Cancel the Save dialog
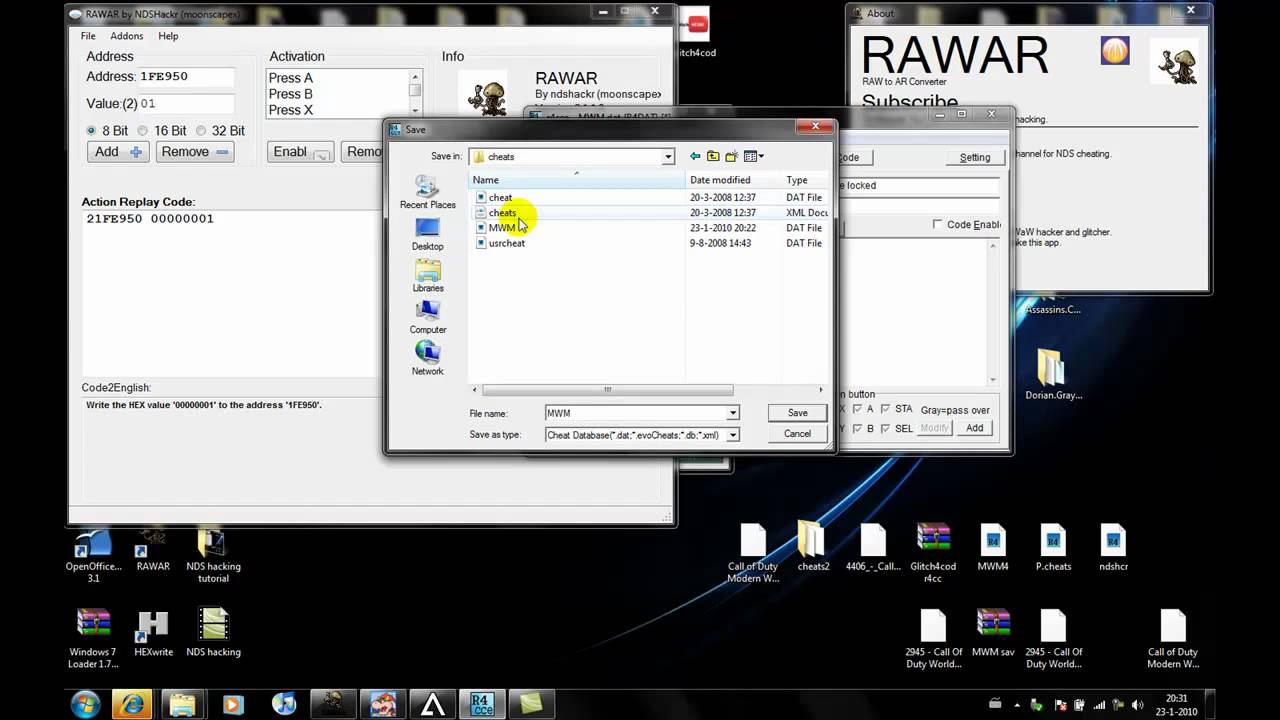Image resolution: width=1280 pixels, height=720 pixels. coord(797,434)
